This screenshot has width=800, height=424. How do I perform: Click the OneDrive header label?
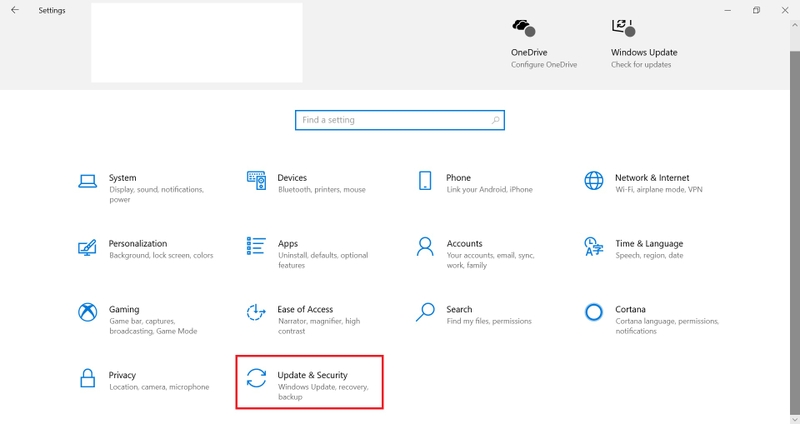pyautogui.click(x=529, y=52)
